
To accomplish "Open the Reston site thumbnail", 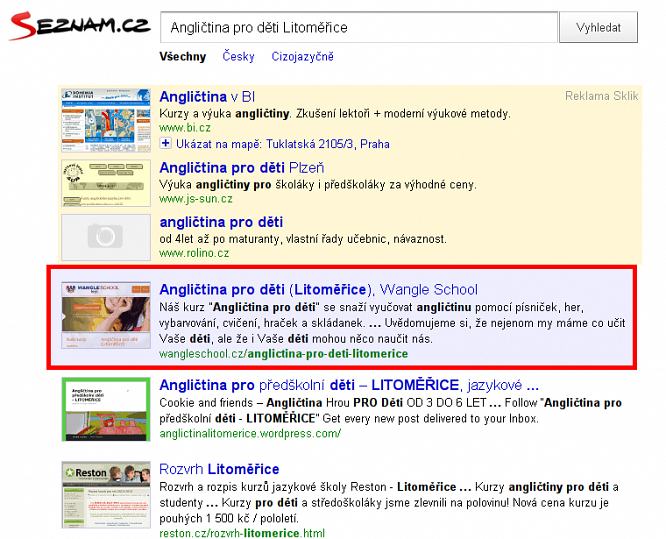I will [106, 495].
